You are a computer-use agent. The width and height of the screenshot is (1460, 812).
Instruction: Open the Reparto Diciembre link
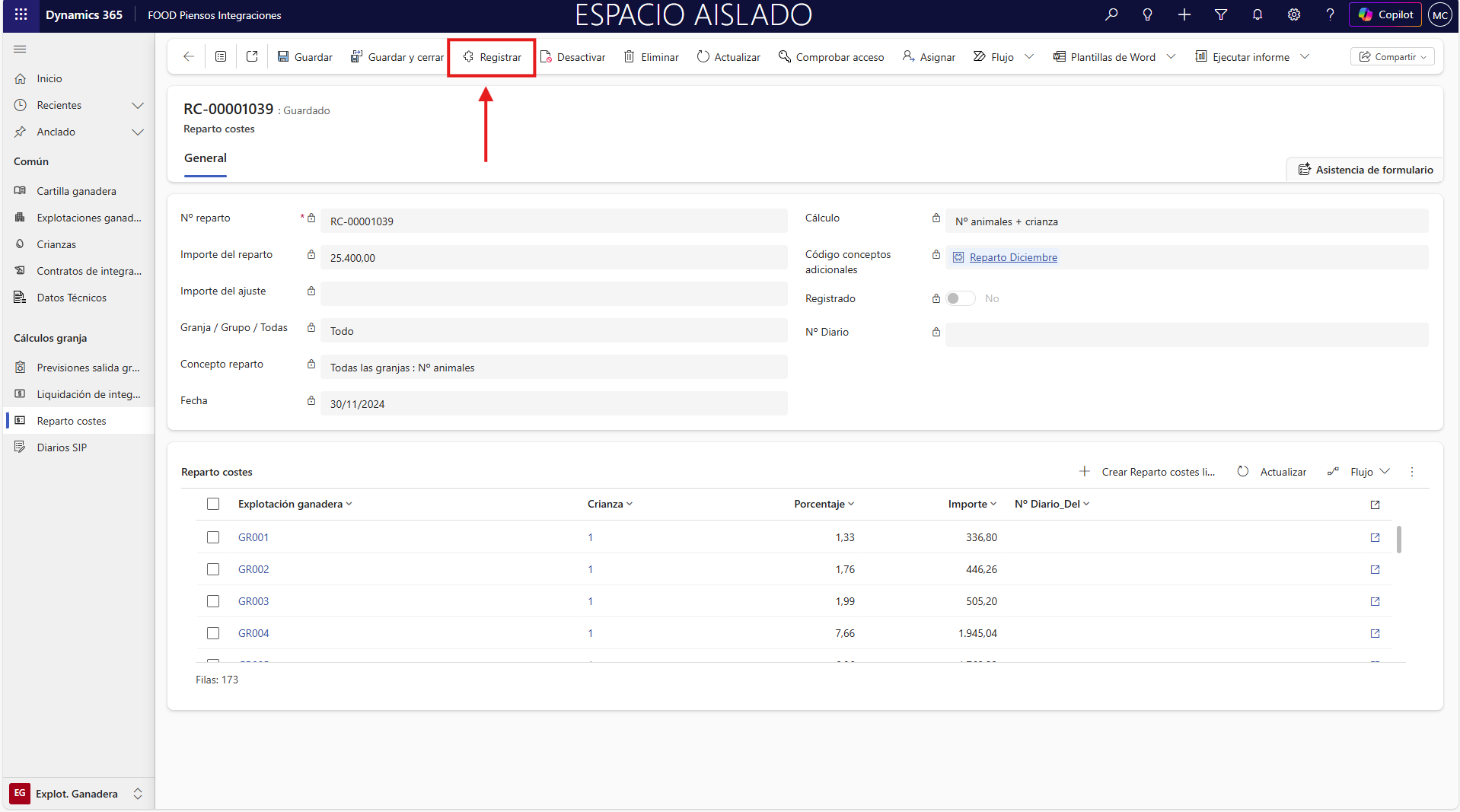tap(1012, 257)
